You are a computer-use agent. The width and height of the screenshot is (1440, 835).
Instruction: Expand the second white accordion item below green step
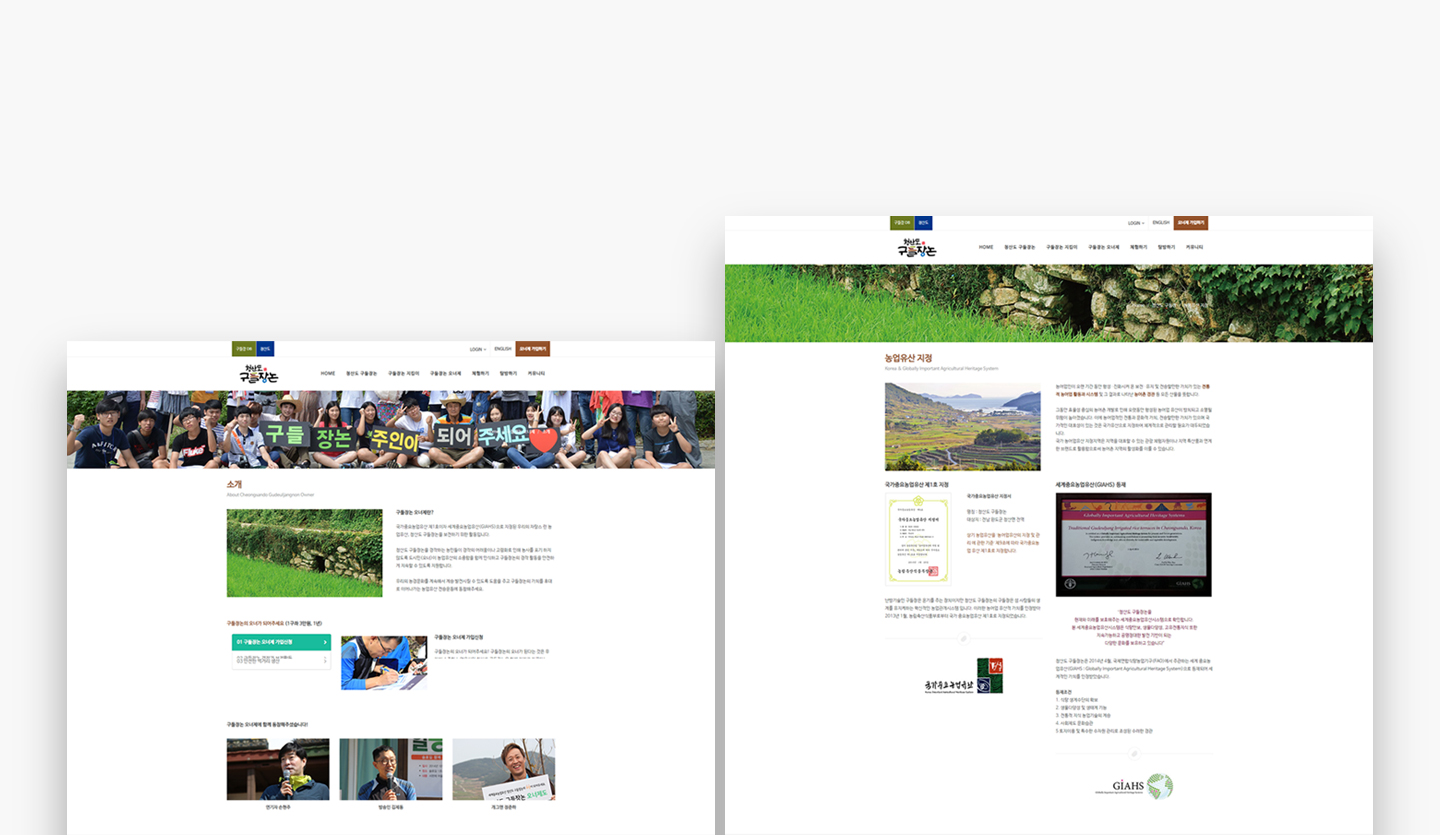(281, 660)
